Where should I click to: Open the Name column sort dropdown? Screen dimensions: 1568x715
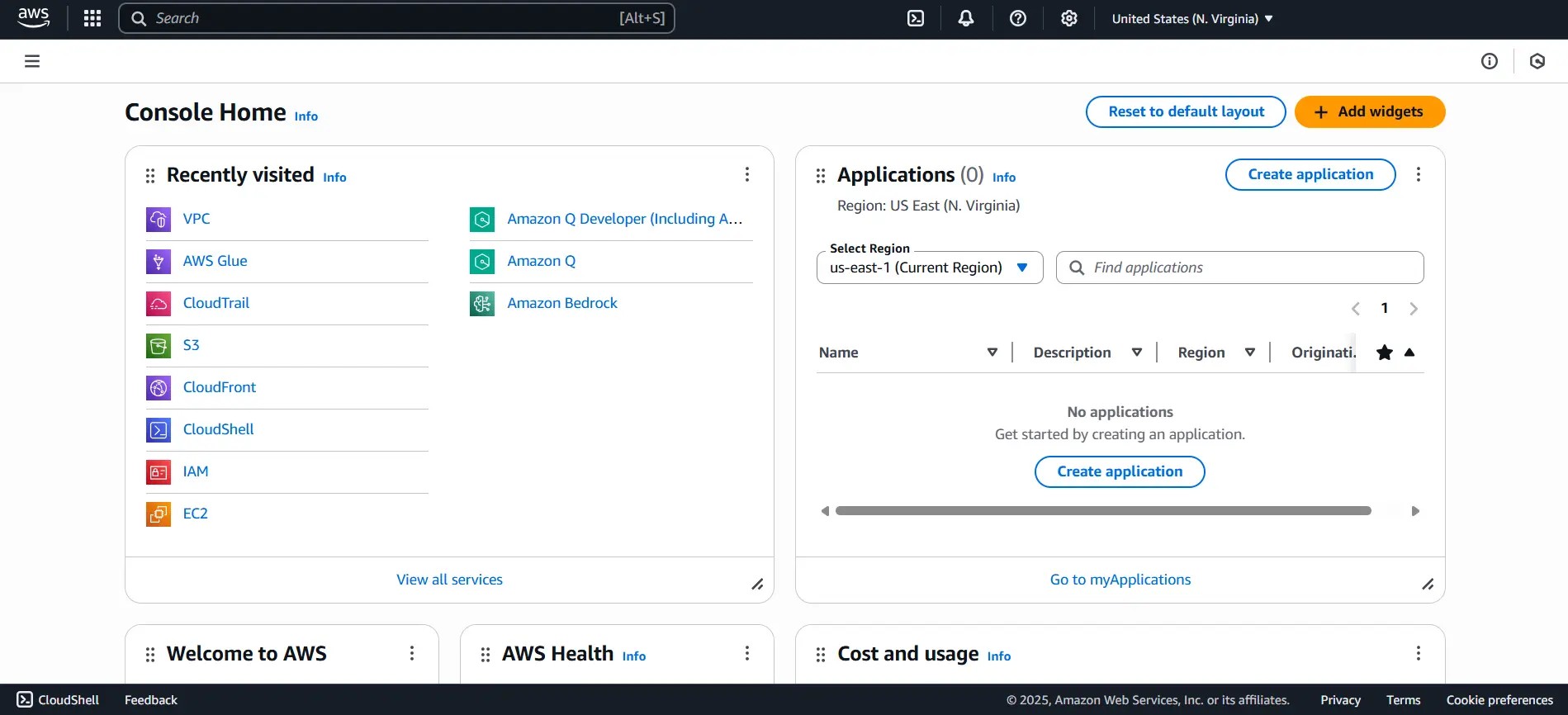992,353
